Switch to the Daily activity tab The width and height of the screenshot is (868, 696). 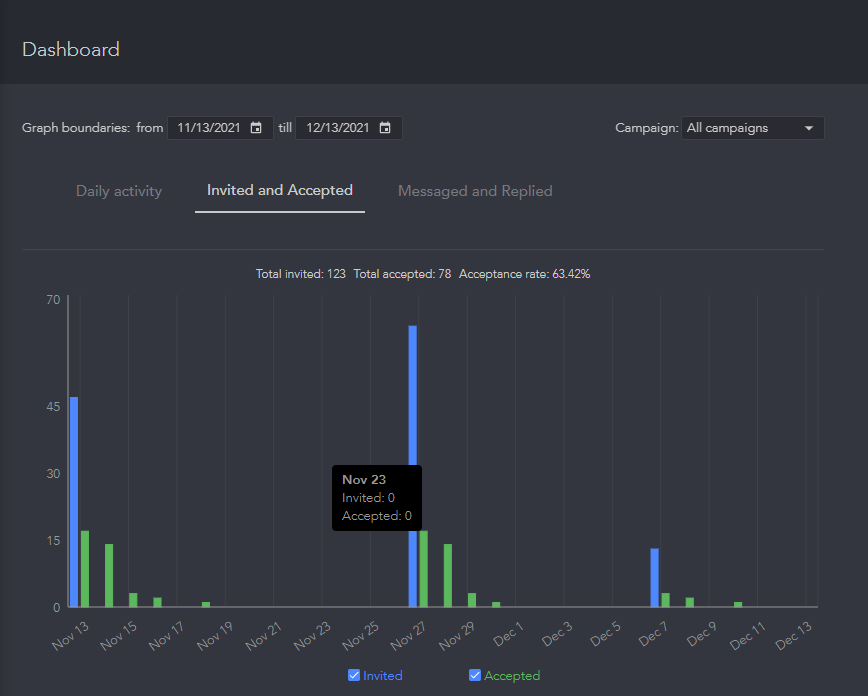click(x=118, y=190)
